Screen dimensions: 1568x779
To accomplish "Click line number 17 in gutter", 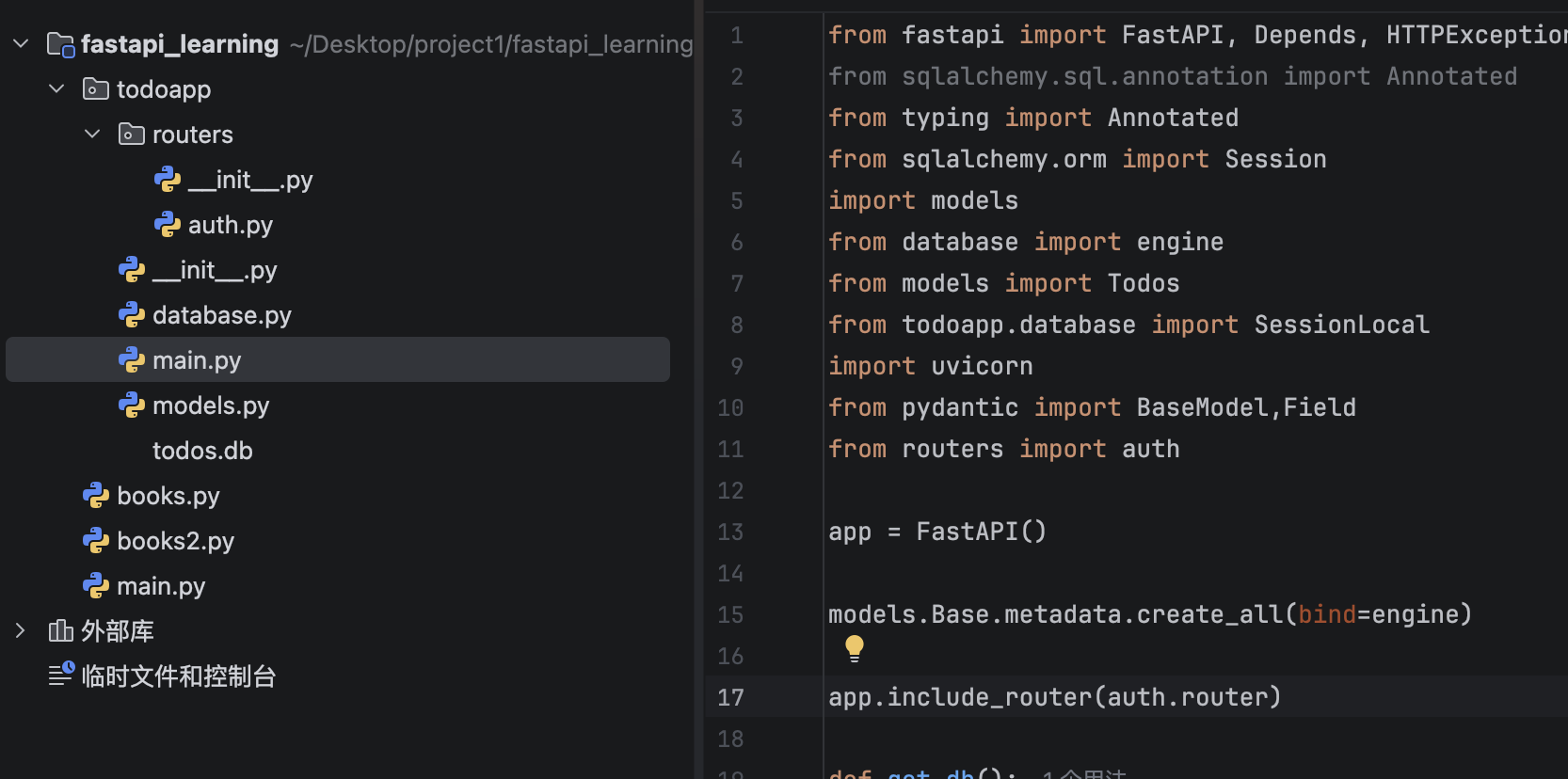I will (730, 697).
